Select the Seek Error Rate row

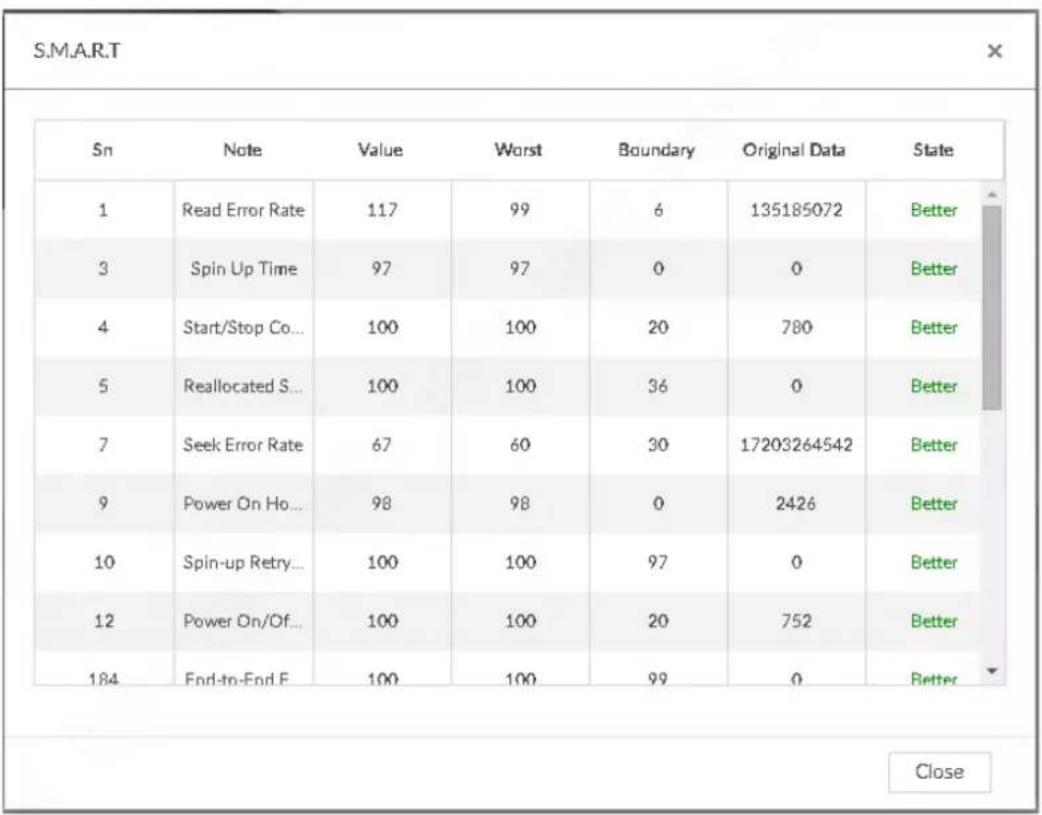508,445
